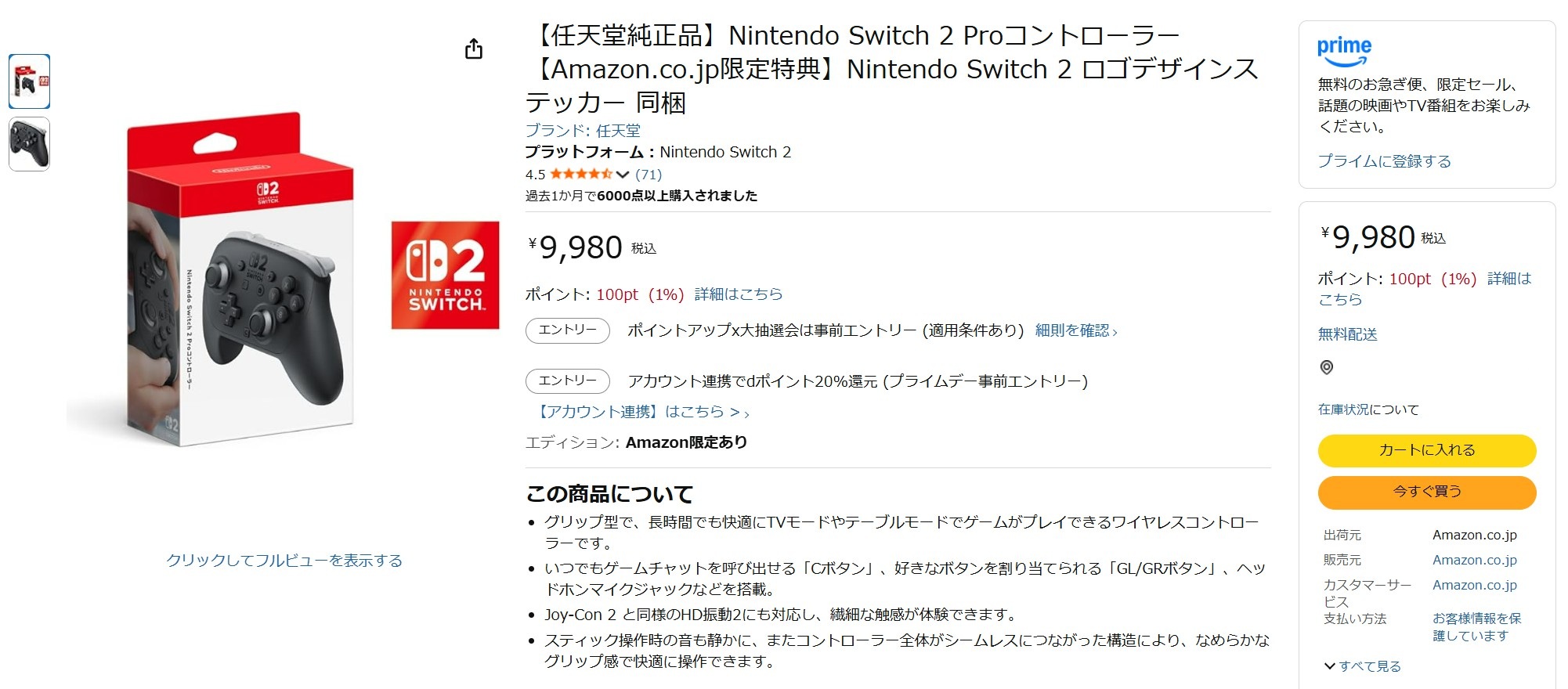Image resolution: width=1568 pixels, height=689 pixels.
Task: Open the 在庫状況について link
Action: click(1367, 409)
